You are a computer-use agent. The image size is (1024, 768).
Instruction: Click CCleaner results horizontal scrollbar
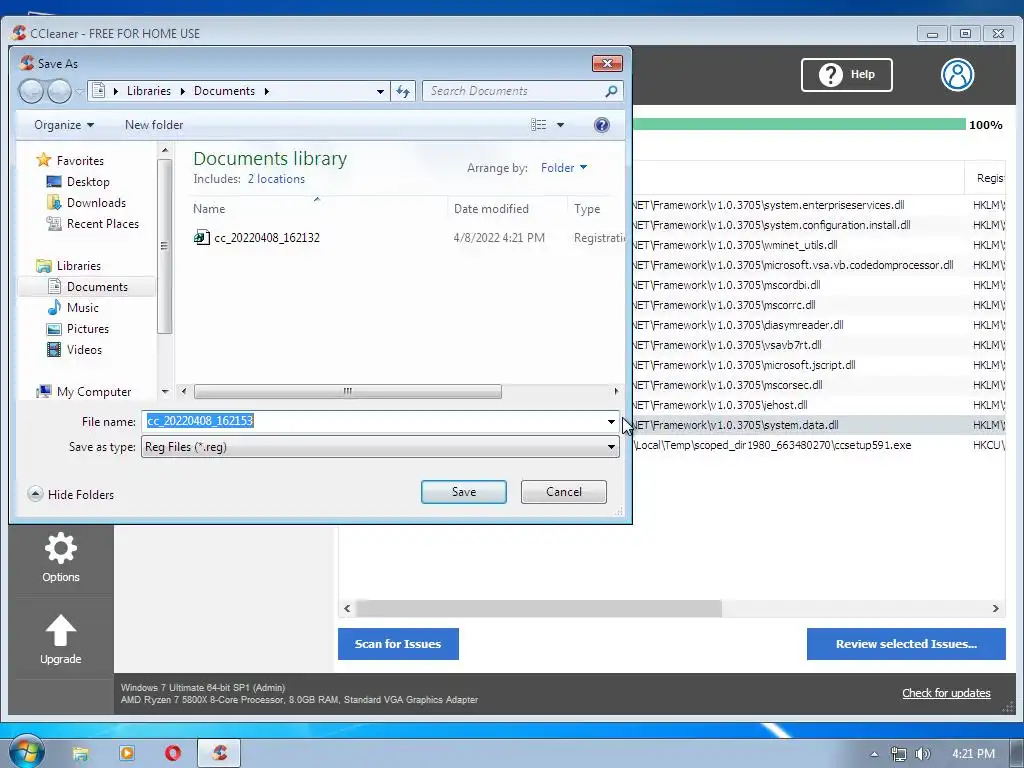point(539,609)
